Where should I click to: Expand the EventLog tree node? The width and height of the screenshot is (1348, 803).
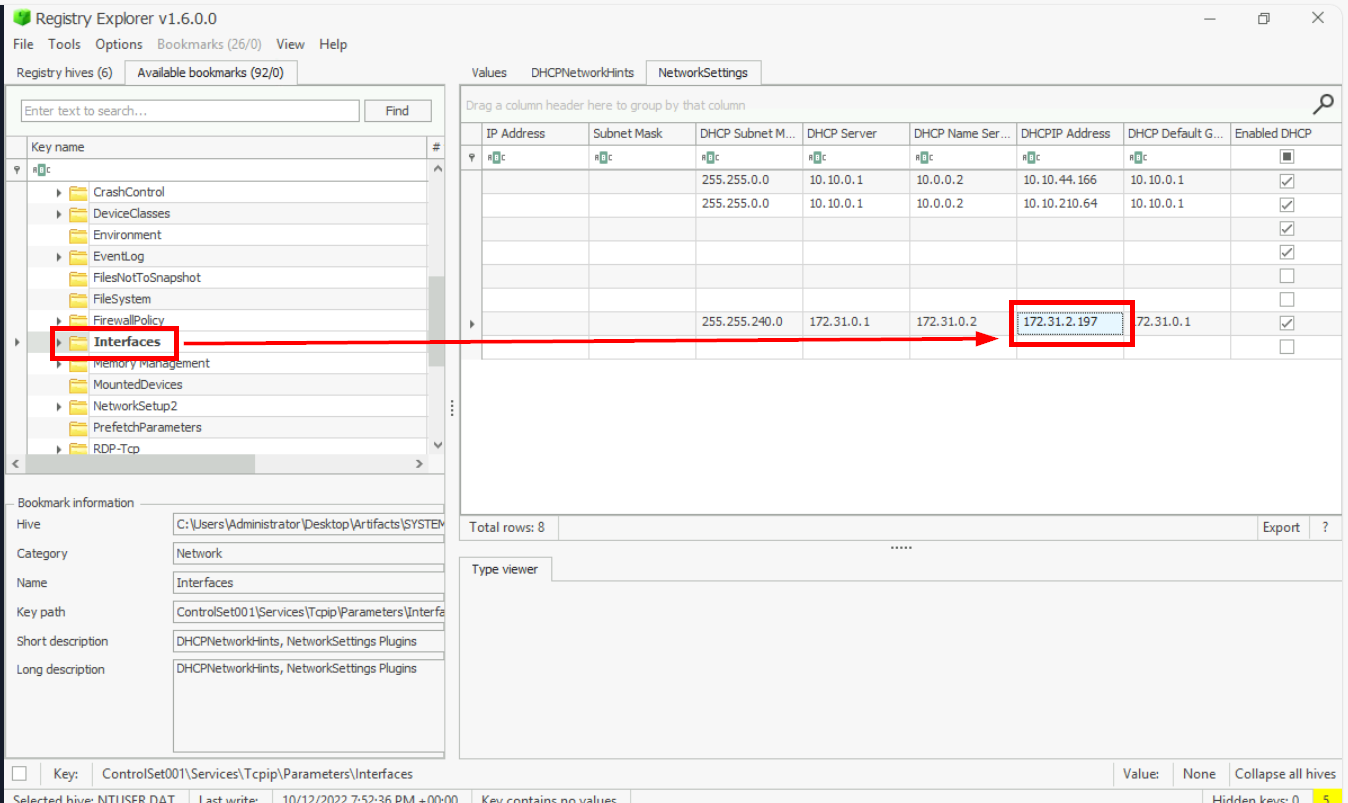59,257
